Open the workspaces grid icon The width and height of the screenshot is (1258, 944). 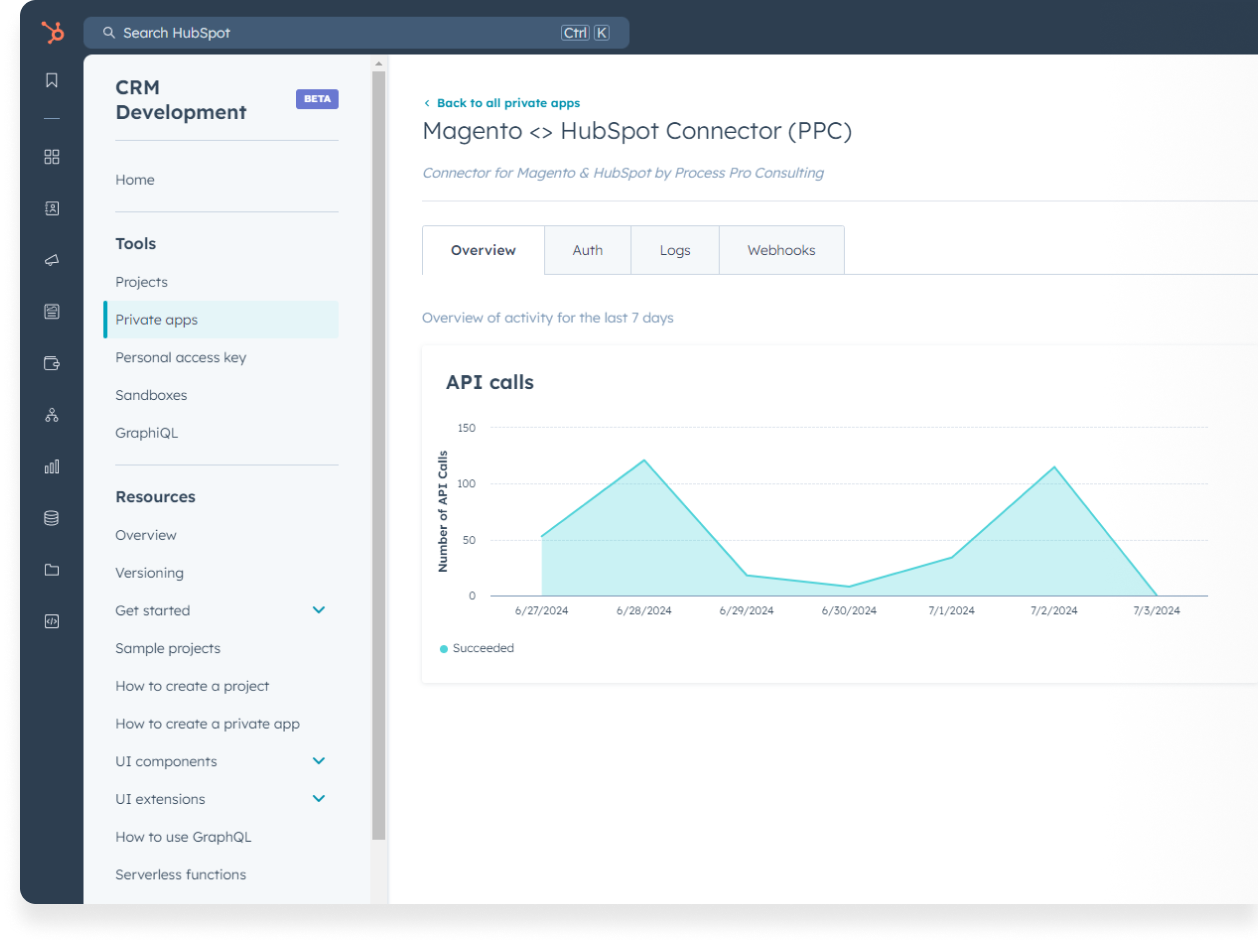pyautogui.click(x=52, y=157)
